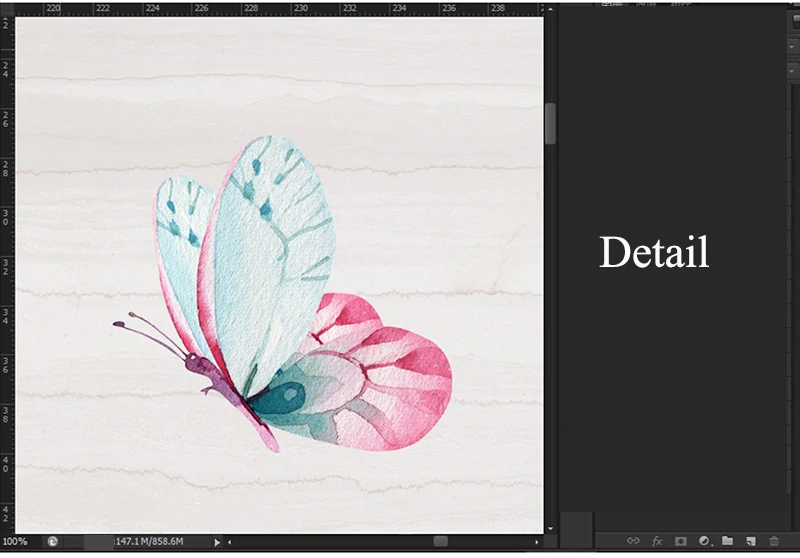Click the vertical scrollbar thumb
800x558 pixels.
[x=550, y=124]
